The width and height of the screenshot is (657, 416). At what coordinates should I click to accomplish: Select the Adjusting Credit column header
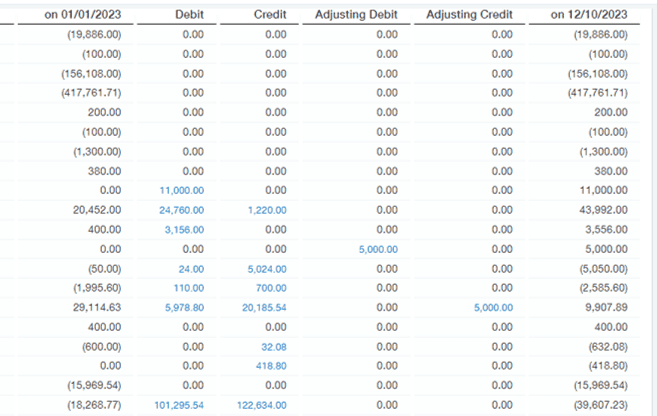(469, 15)
